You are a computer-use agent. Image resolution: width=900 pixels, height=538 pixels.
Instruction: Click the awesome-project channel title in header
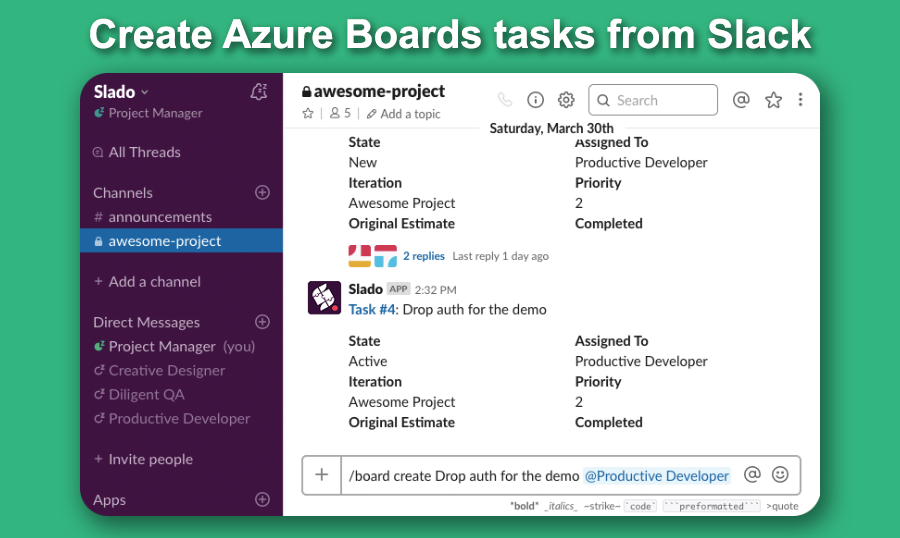[x=373, y=91]
